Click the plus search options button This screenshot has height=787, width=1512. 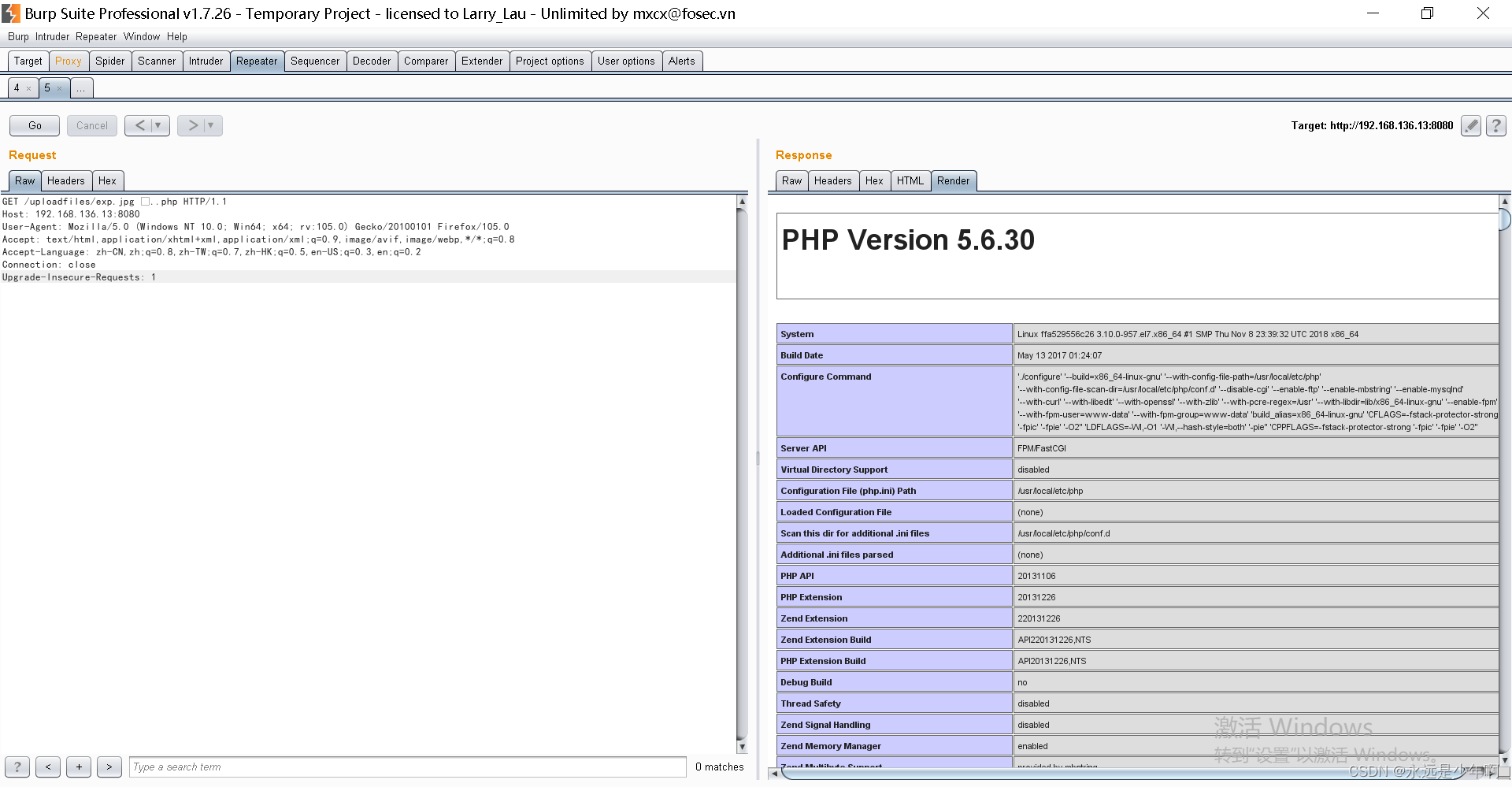click(x=79, y=767)
